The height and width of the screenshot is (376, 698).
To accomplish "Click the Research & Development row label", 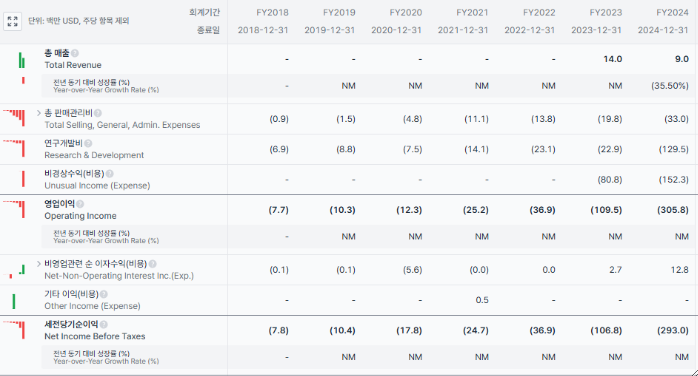I will (94, 155).
